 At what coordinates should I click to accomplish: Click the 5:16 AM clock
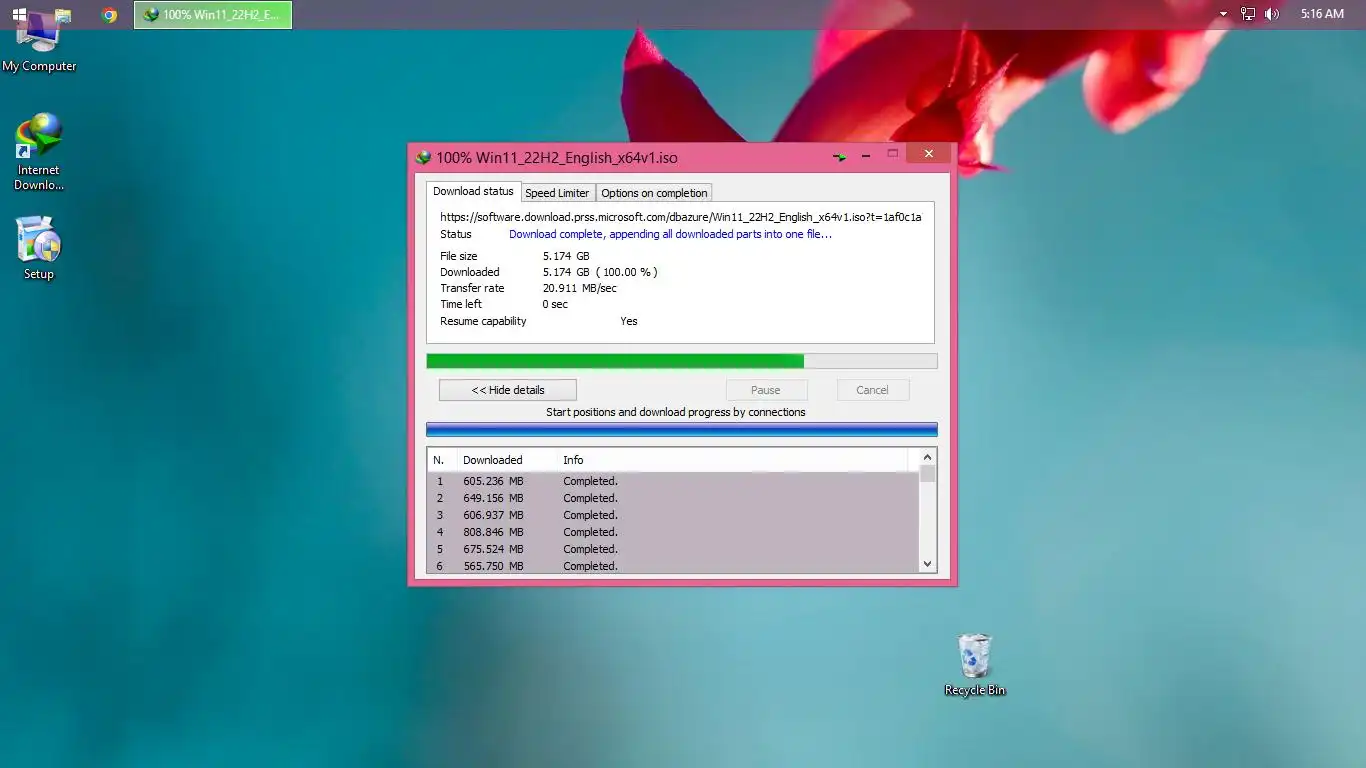pyautogui.click(x=1322, y=15)
